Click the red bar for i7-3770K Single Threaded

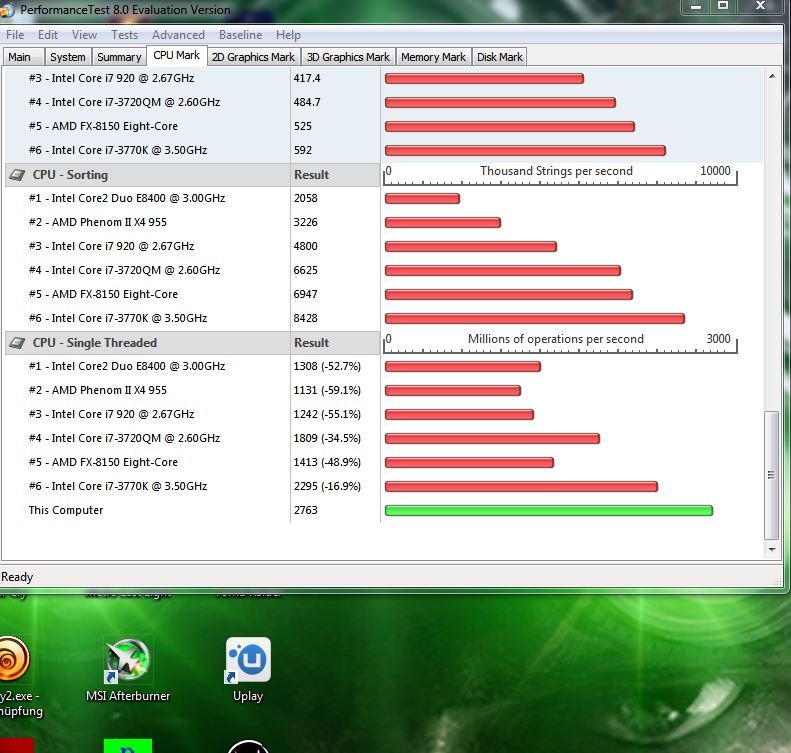point(521,486)
